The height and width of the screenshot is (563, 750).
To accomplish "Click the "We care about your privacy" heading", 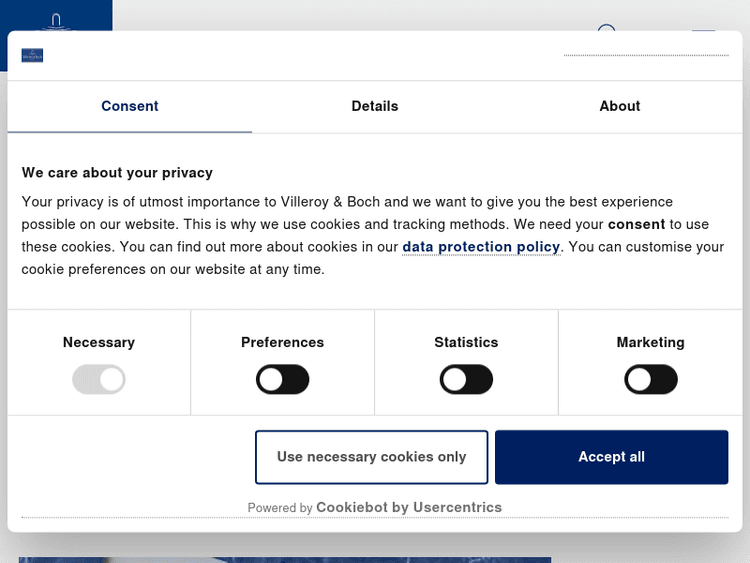I will 117,172.
